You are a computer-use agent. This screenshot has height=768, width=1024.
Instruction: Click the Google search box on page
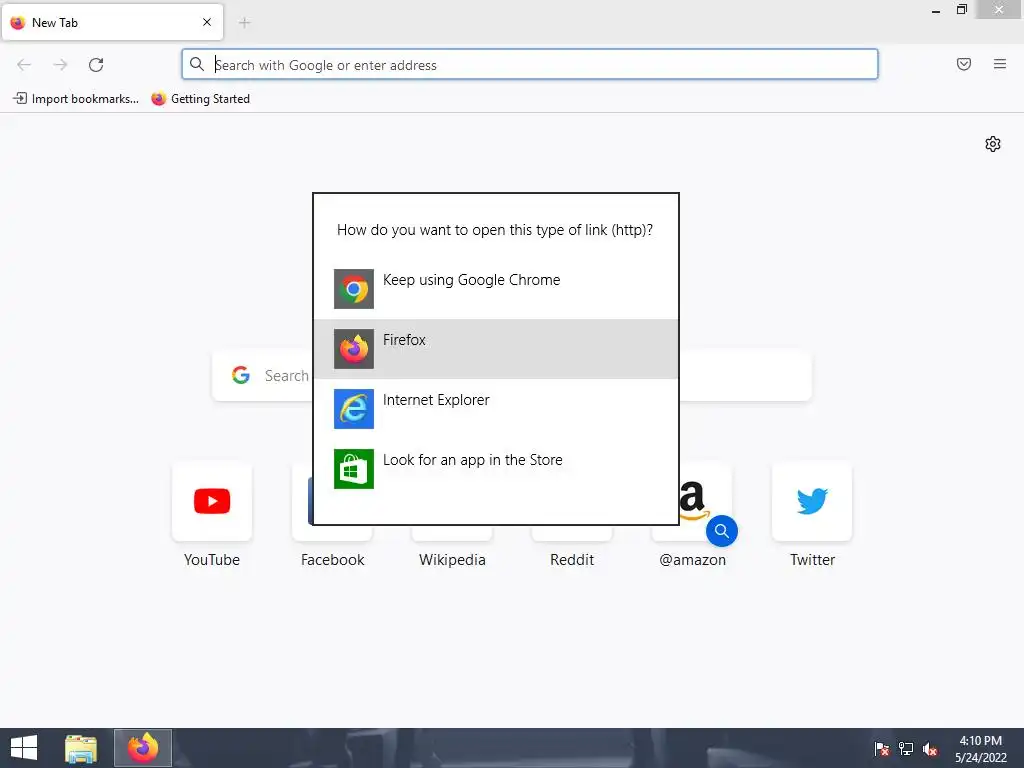pos(511,375)
